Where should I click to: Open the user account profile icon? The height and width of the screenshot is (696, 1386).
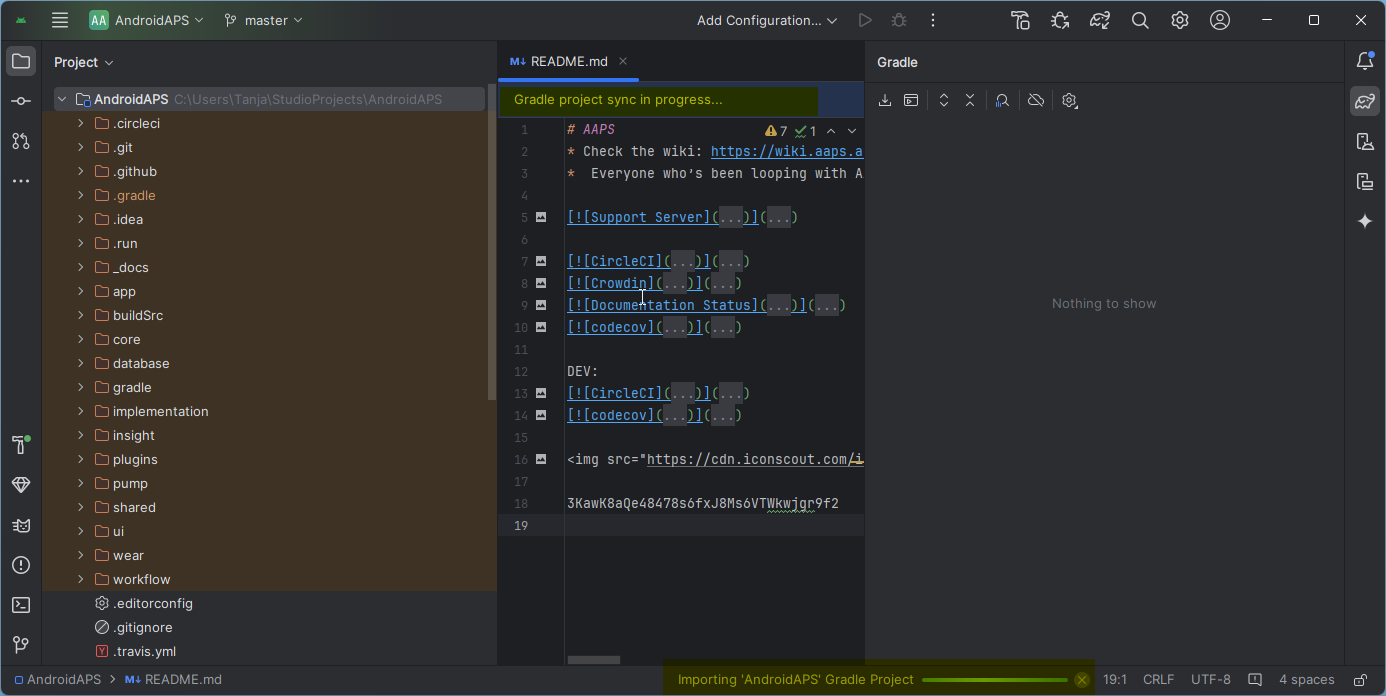click(x=1220, y=20)
